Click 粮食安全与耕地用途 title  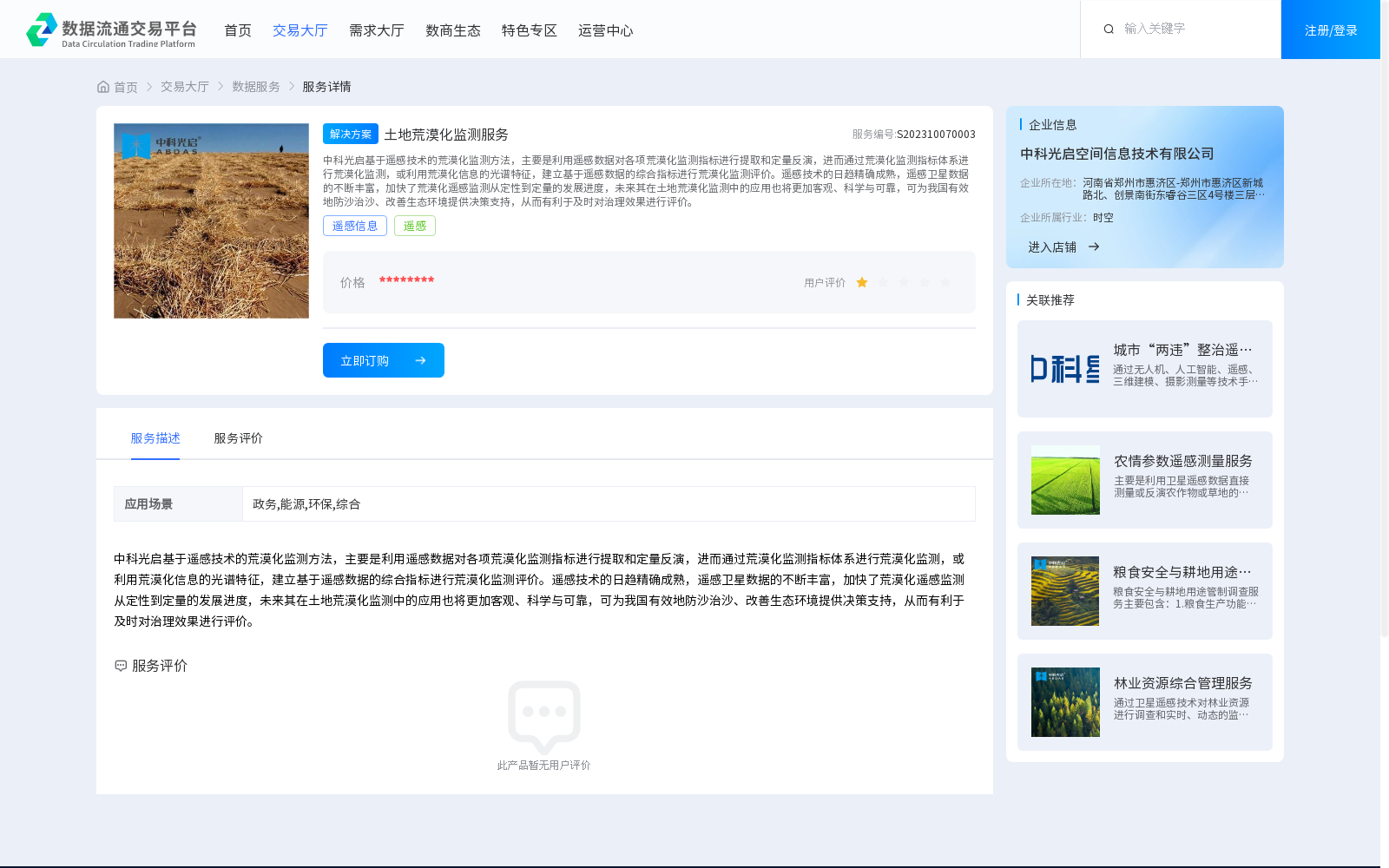(x=1182, y=572)
